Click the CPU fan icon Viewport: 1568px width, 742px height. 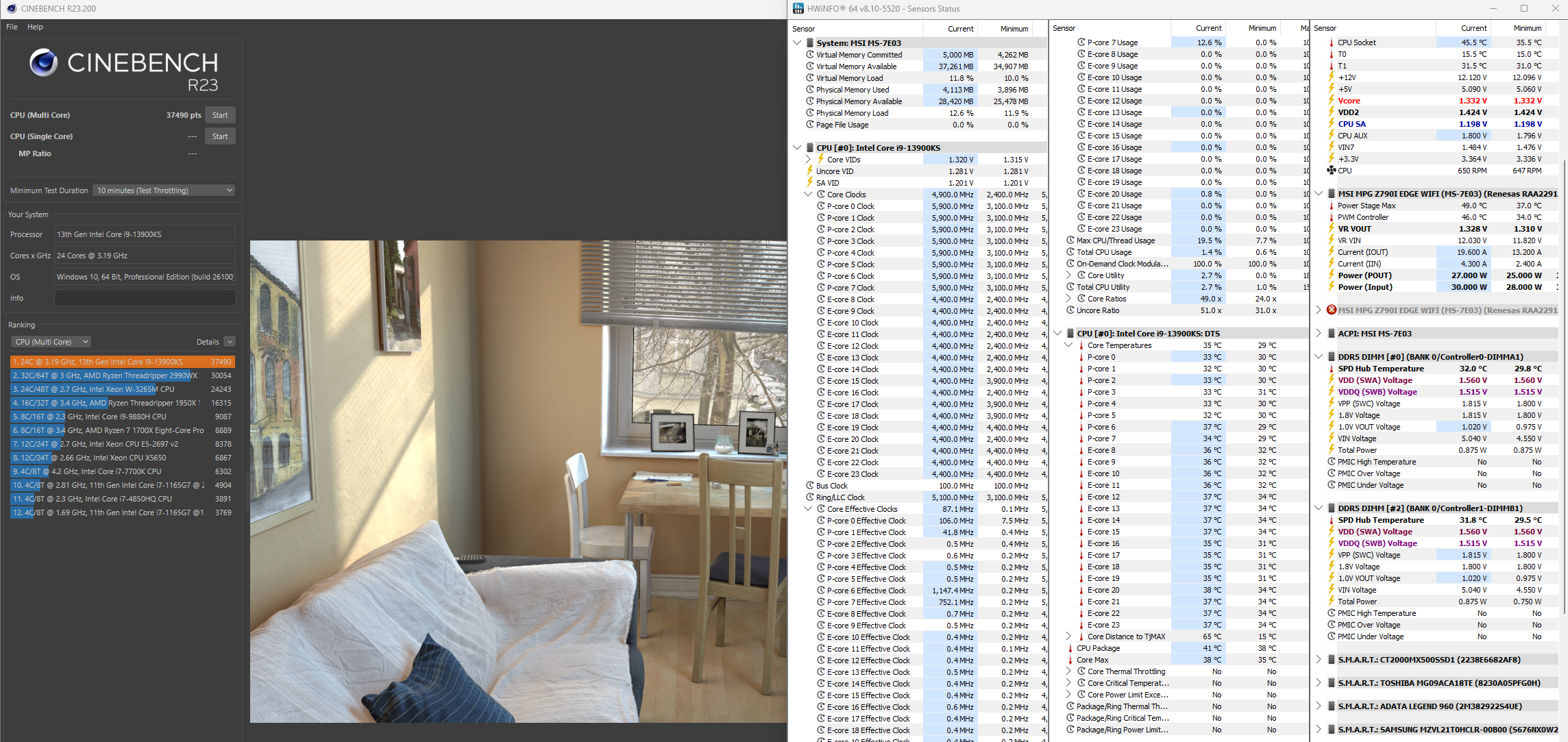[x=1331, y=171]
